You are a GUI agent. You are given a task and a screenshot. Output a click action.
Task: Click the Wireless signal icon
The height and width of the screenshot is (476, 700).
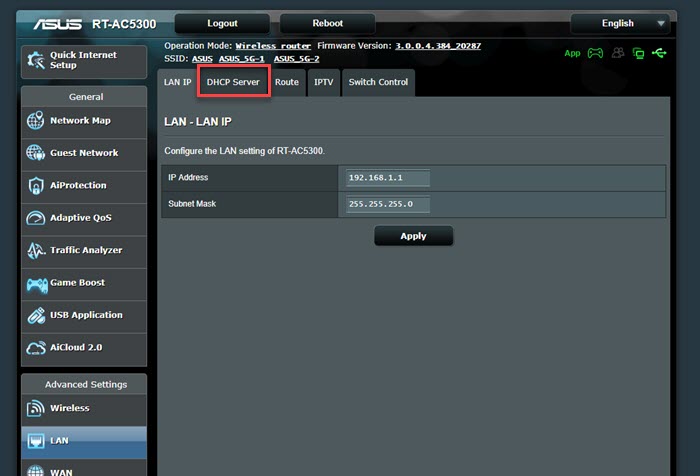(36, 408)
